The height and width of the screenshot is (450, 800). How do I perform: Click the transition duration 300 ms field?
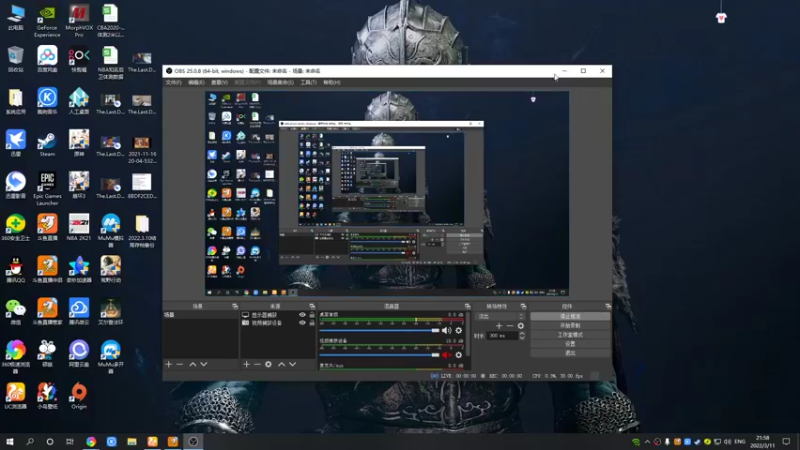(503, 336)
